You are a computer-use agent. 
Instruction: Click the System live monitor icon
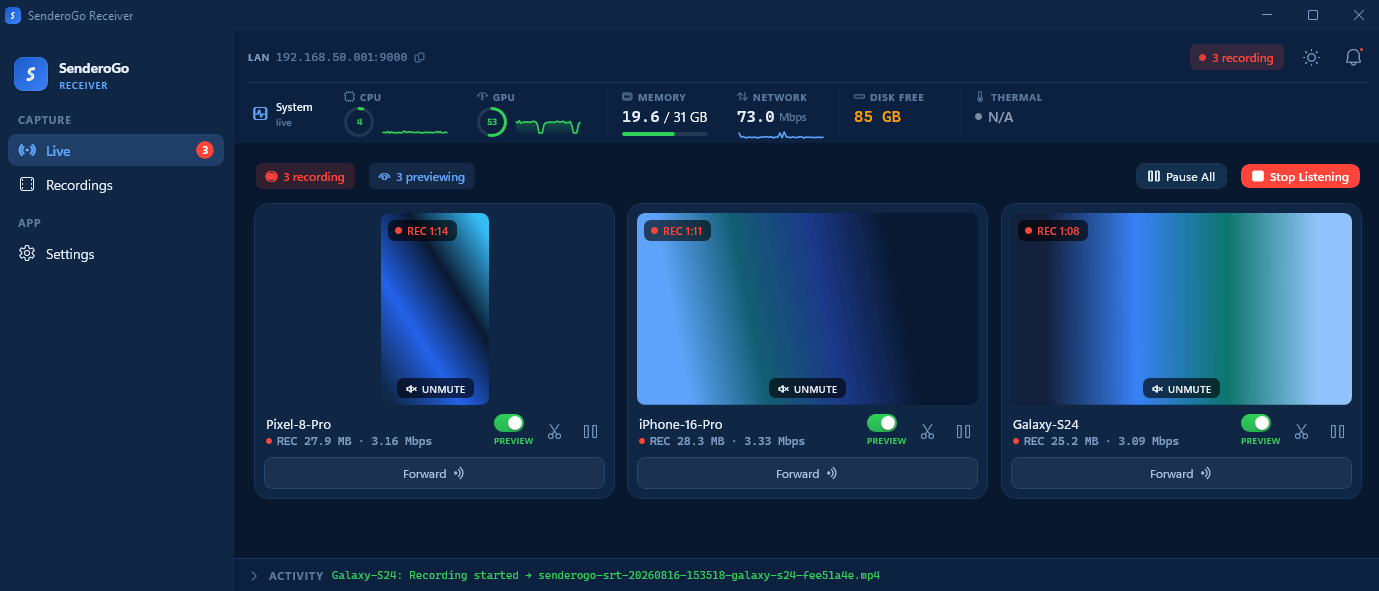click(260, 114)
